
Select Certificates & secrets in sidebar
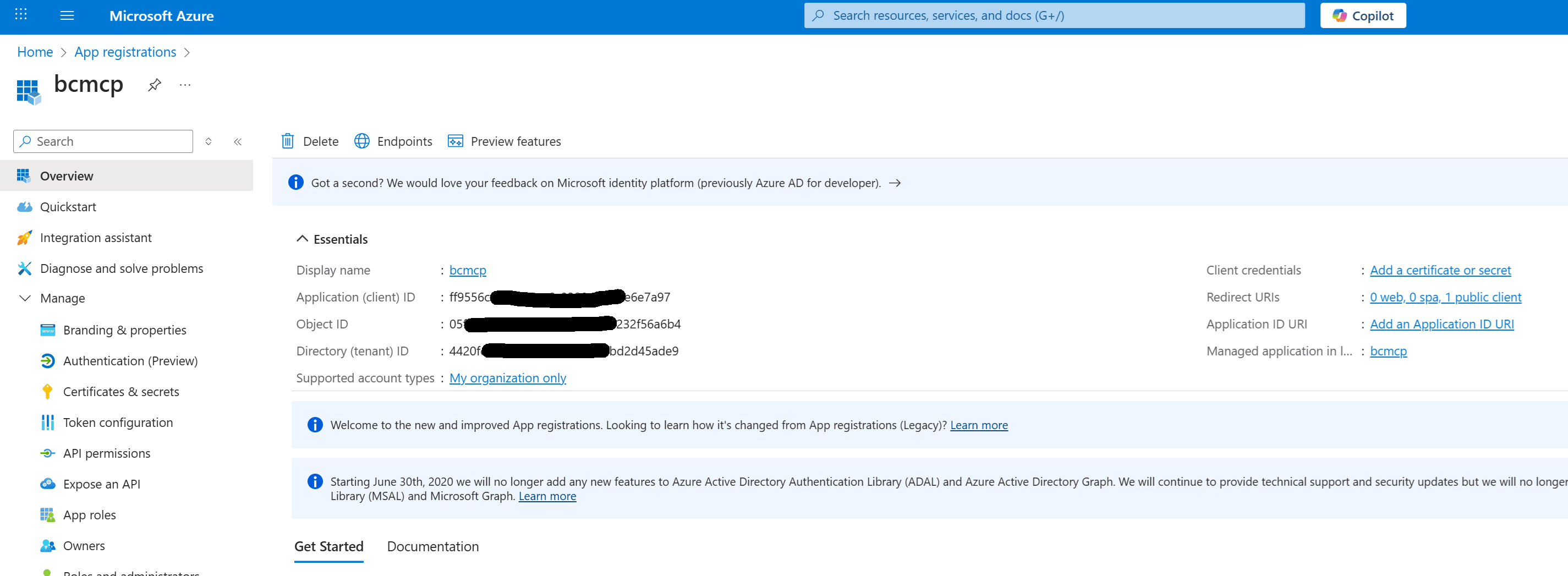click(x=121, y=392)
